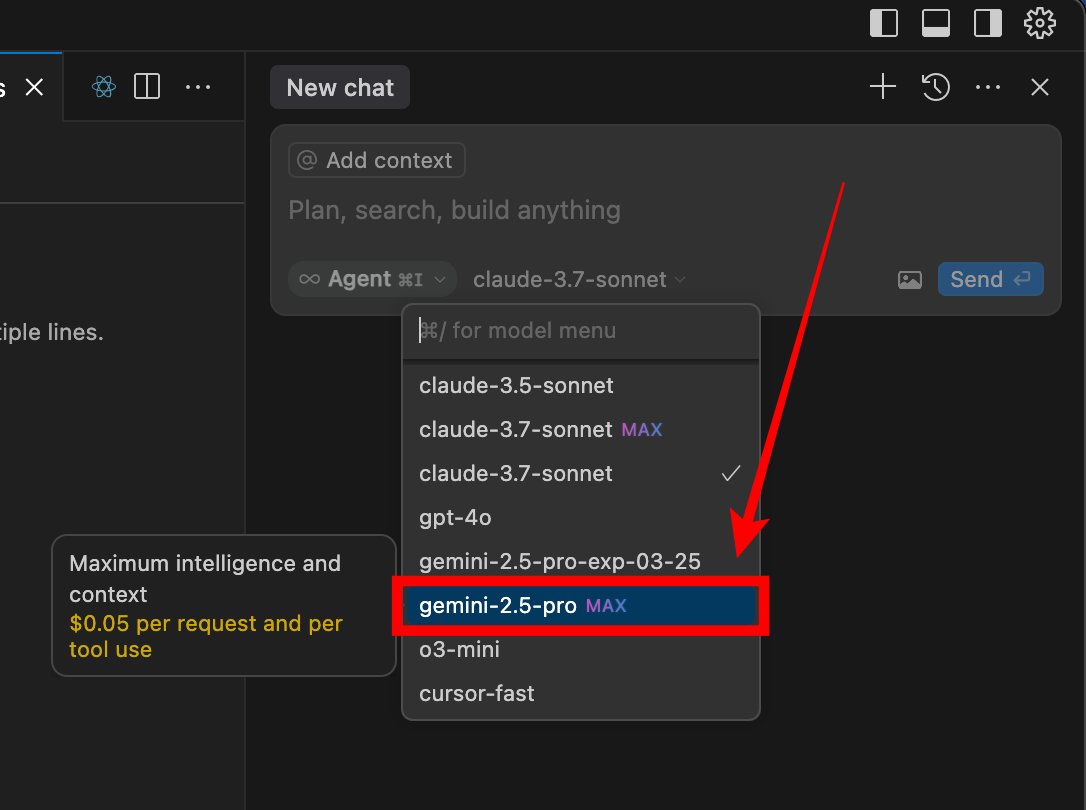Select claude-3.7-sonnet MAX model option
This screenshot has height=810, width=1086.
click(580, 429)
